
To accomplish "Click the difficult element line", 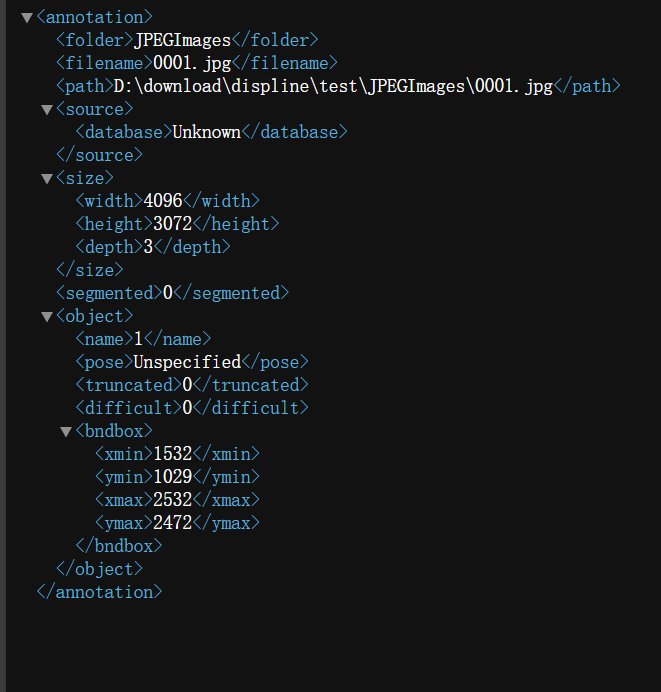I will click(x=192, y=408).
